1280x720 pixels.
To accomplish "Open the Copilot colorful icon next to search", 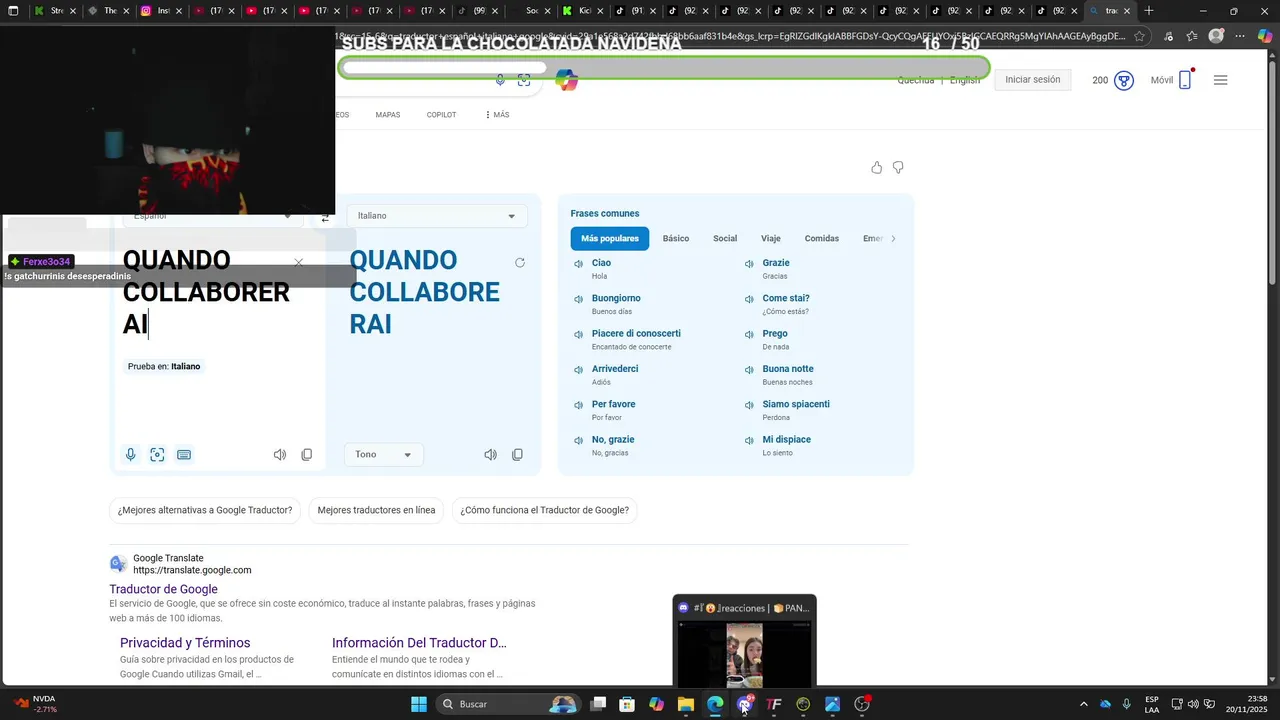I will pyautogui.click(x=567, y=81).
